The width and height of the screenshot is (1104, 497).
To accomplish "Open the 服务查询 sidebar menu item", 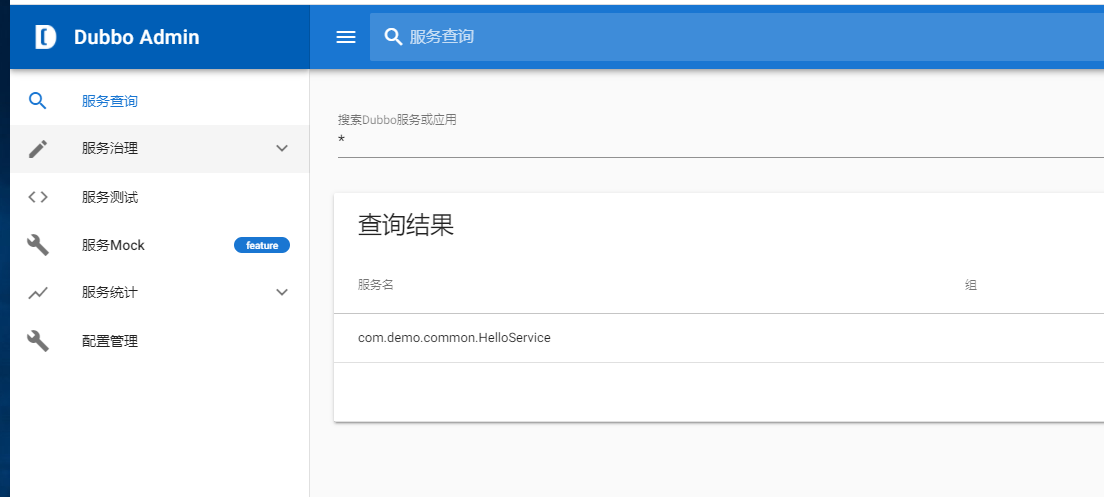I will pos(160,101).
